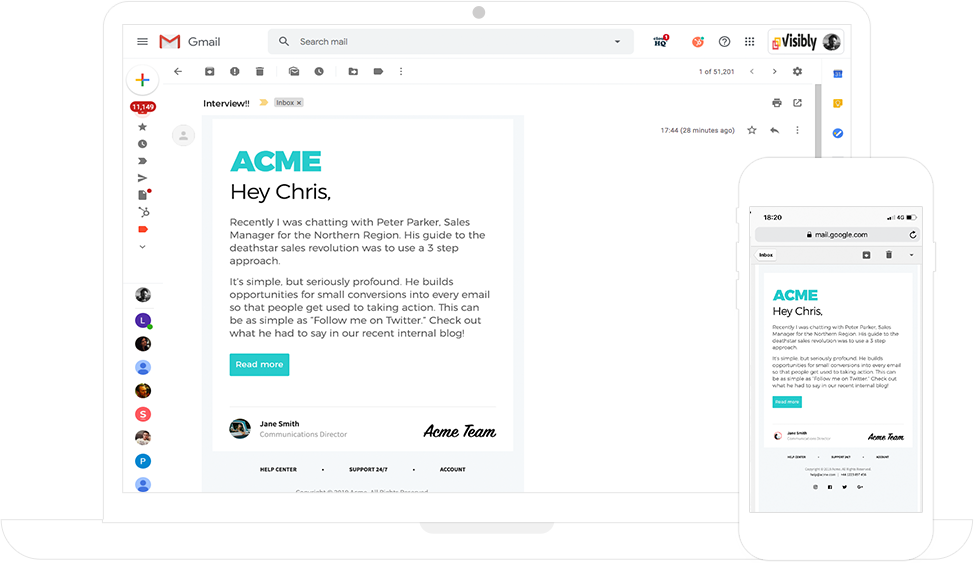Viewport: 974px width, 563px height.
Task: Click the ACCOUNT footer link
Action: point(452,470)
